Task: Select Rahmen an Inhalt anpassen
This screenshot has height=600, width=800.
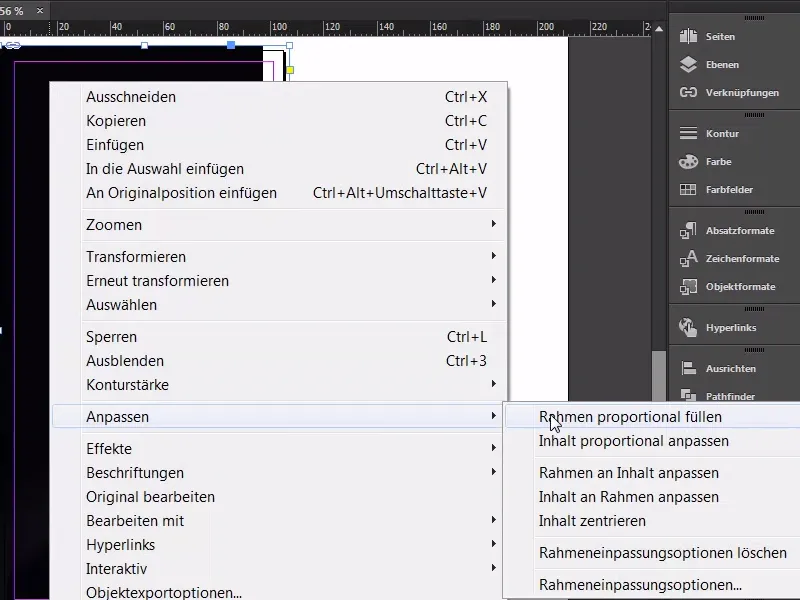Action: [653, 473]
